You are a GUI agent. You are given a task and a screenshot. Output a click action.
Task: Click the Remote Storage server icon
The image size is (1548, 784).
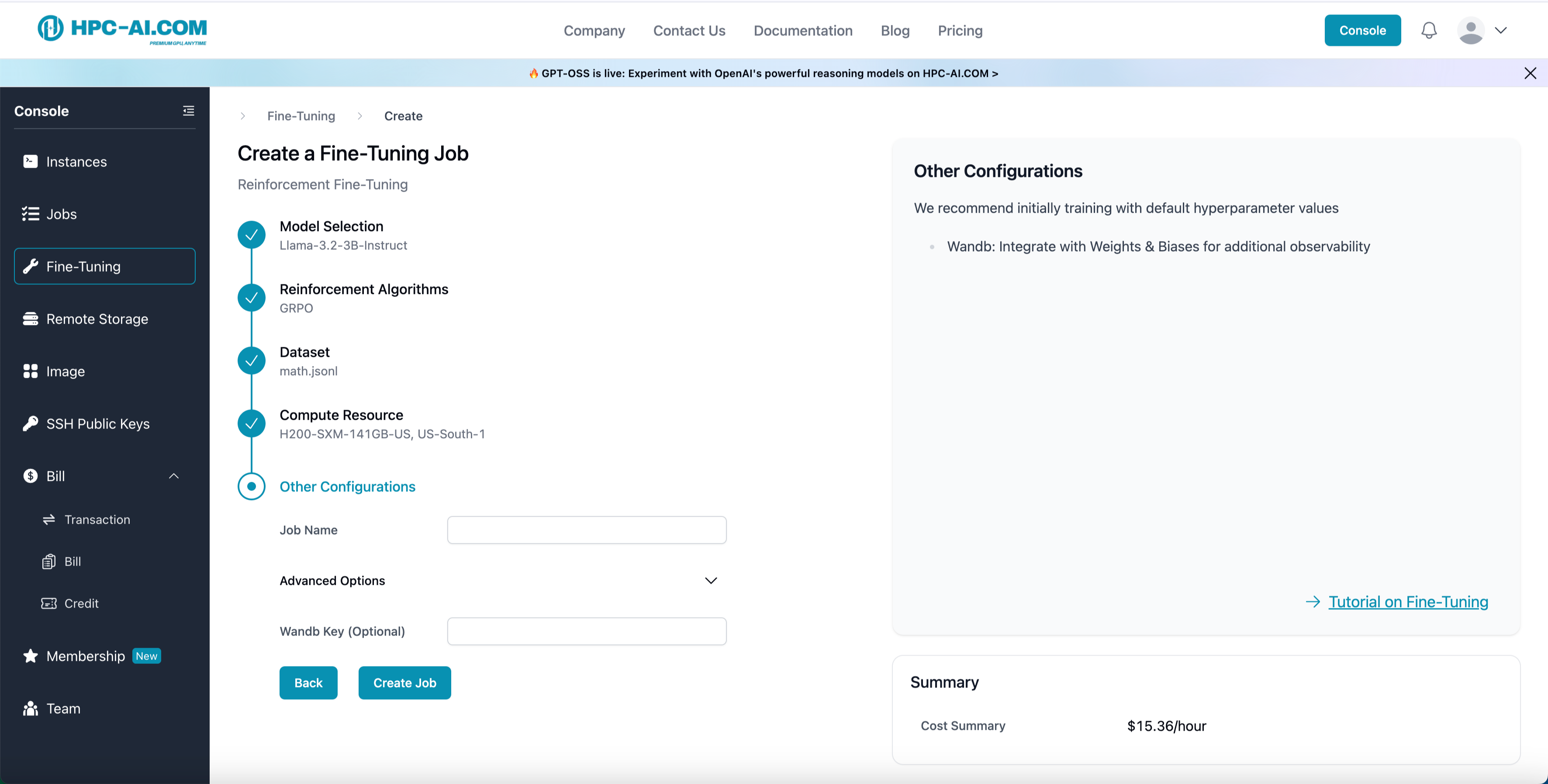(30, 319)
